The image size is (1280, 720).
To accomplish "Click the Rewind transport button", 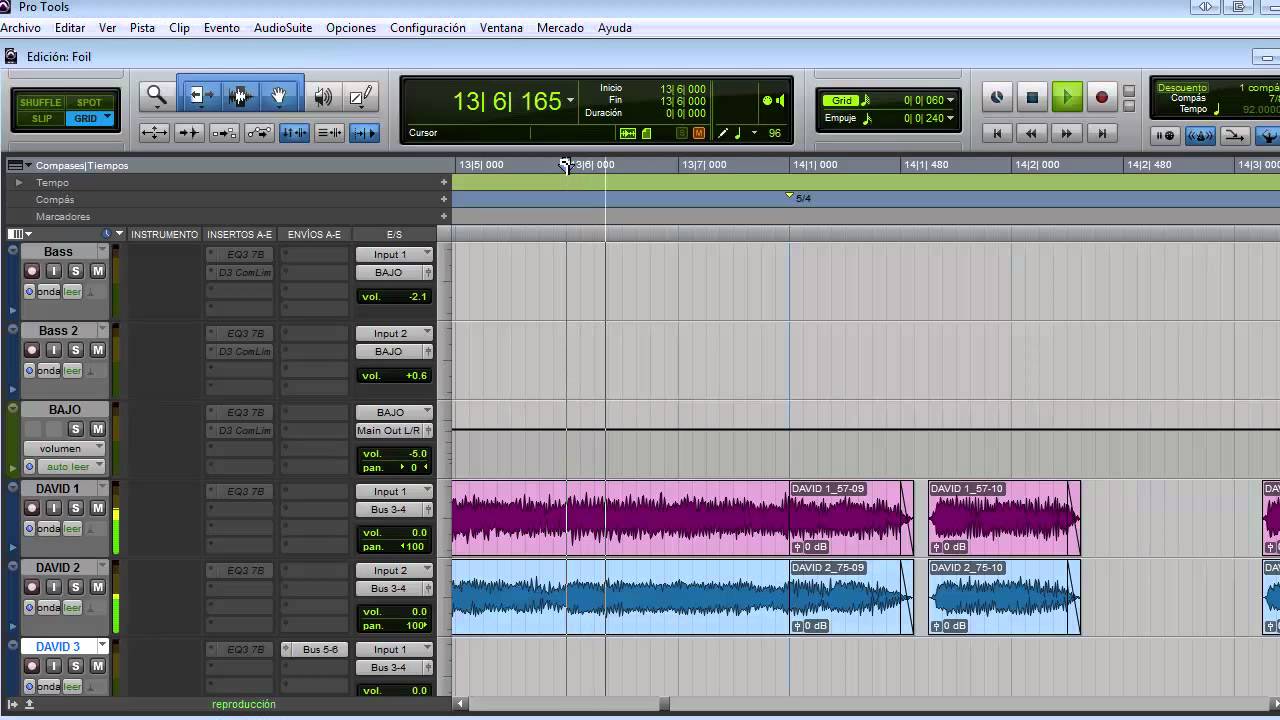I will pyautogui.click(x=1032, y=133).
